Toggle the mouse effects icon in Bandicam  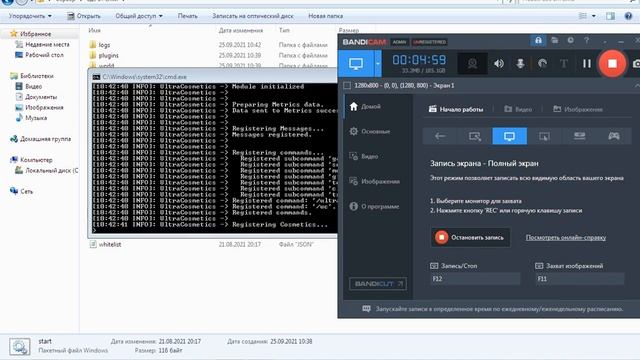point(542,64)
